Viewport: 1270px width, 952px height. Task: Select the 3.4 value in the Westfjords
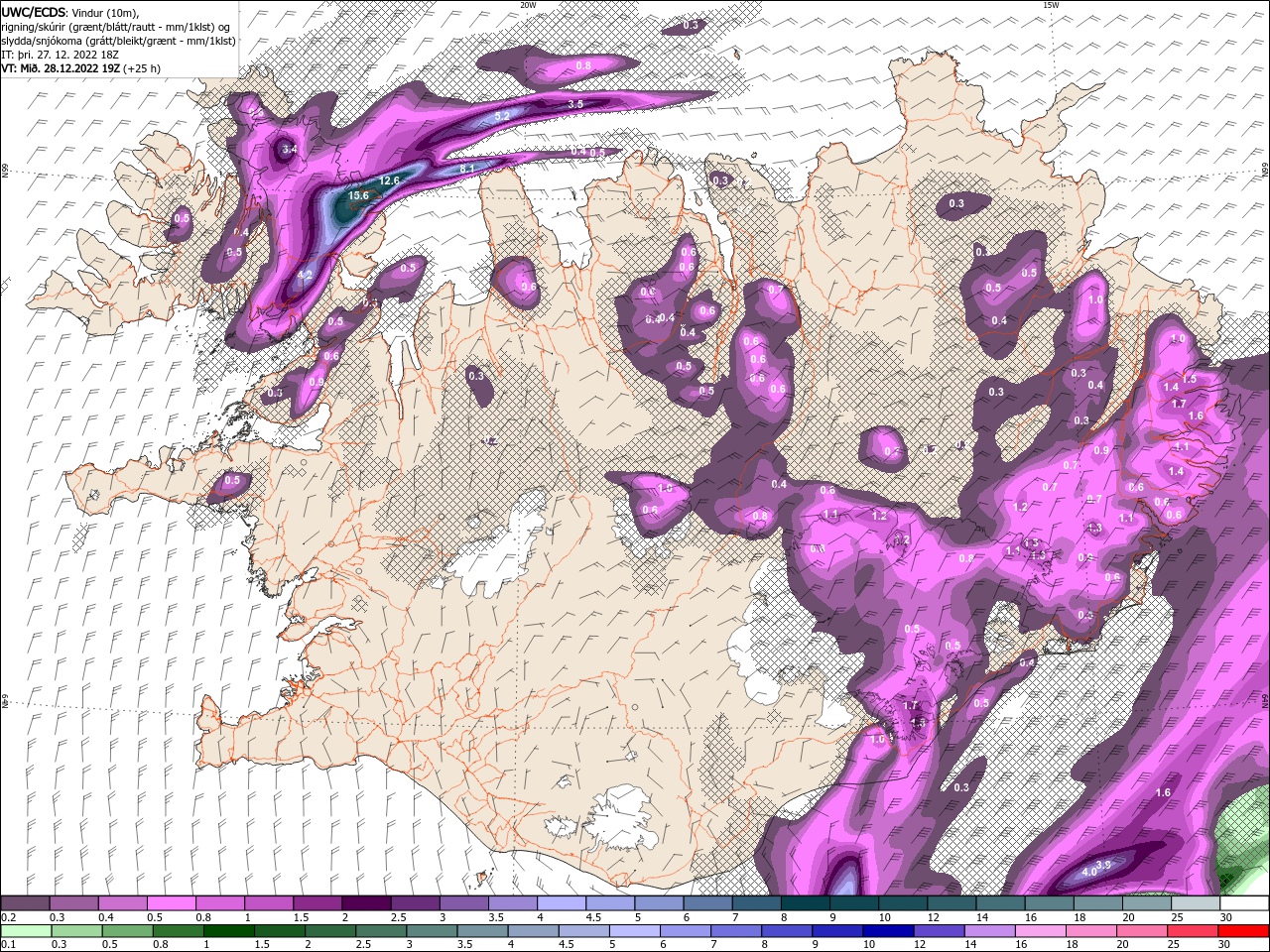point(289,150)
